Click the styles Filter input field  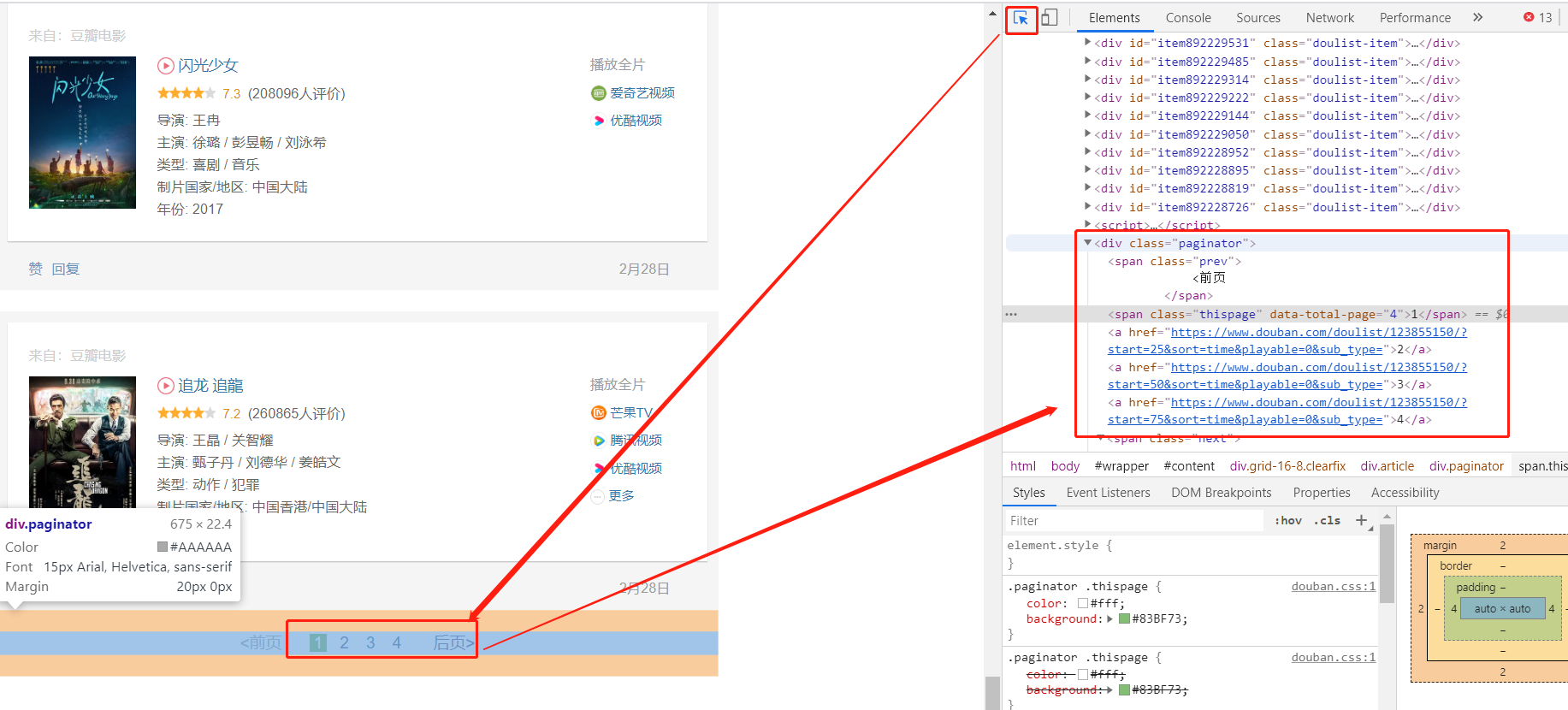click(1133, 520)
